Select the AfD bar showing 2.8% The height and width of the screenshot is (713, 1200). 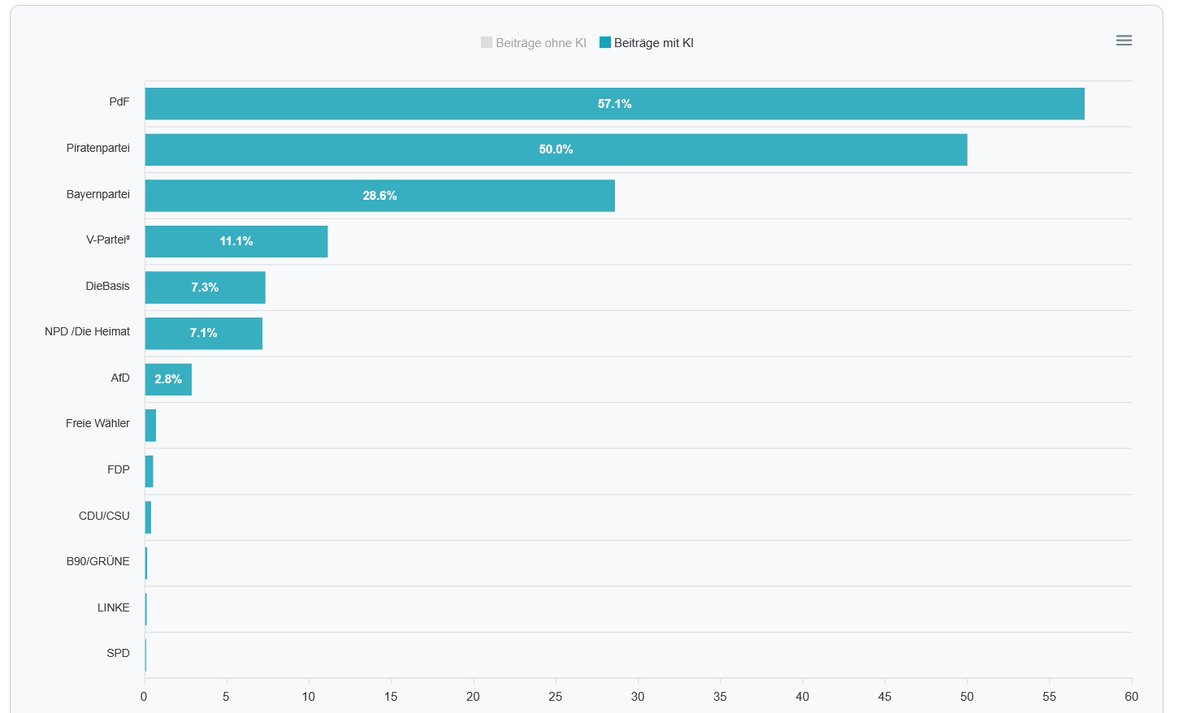[168, 380]
